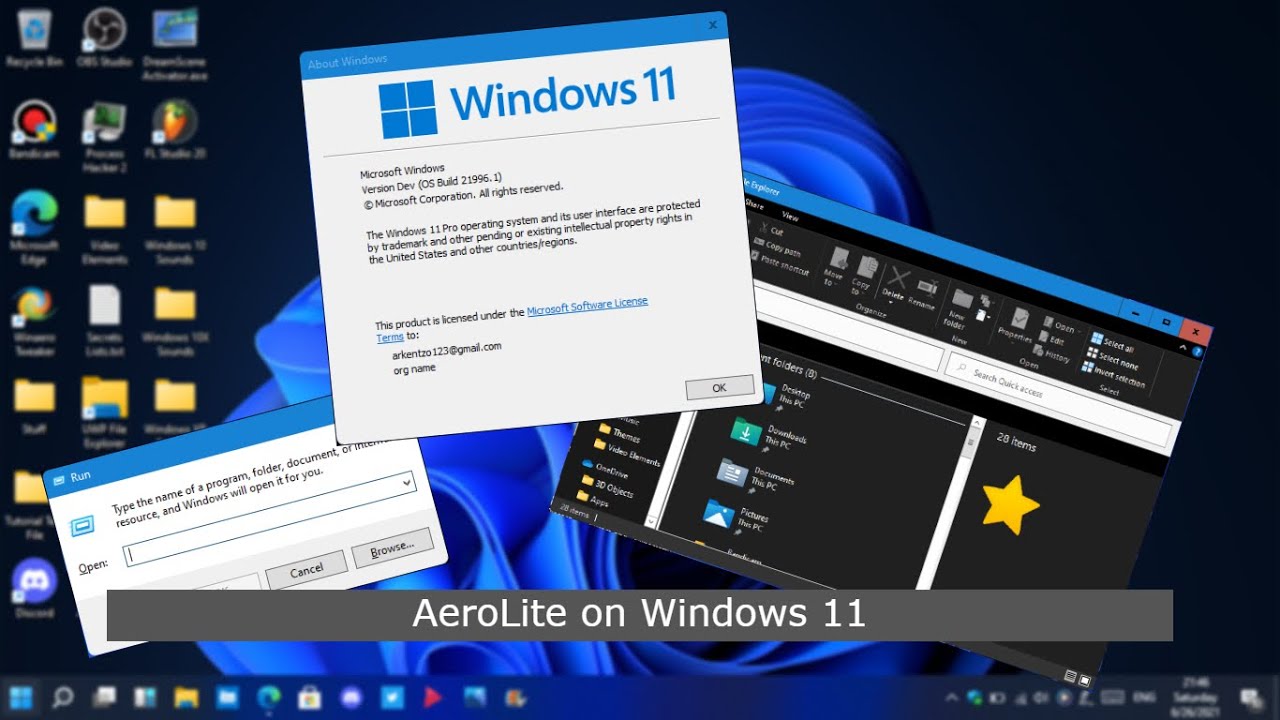Screen dimensions: 1280x720
Task: Select OneDrive in the navigation pane
Action: 604,466
